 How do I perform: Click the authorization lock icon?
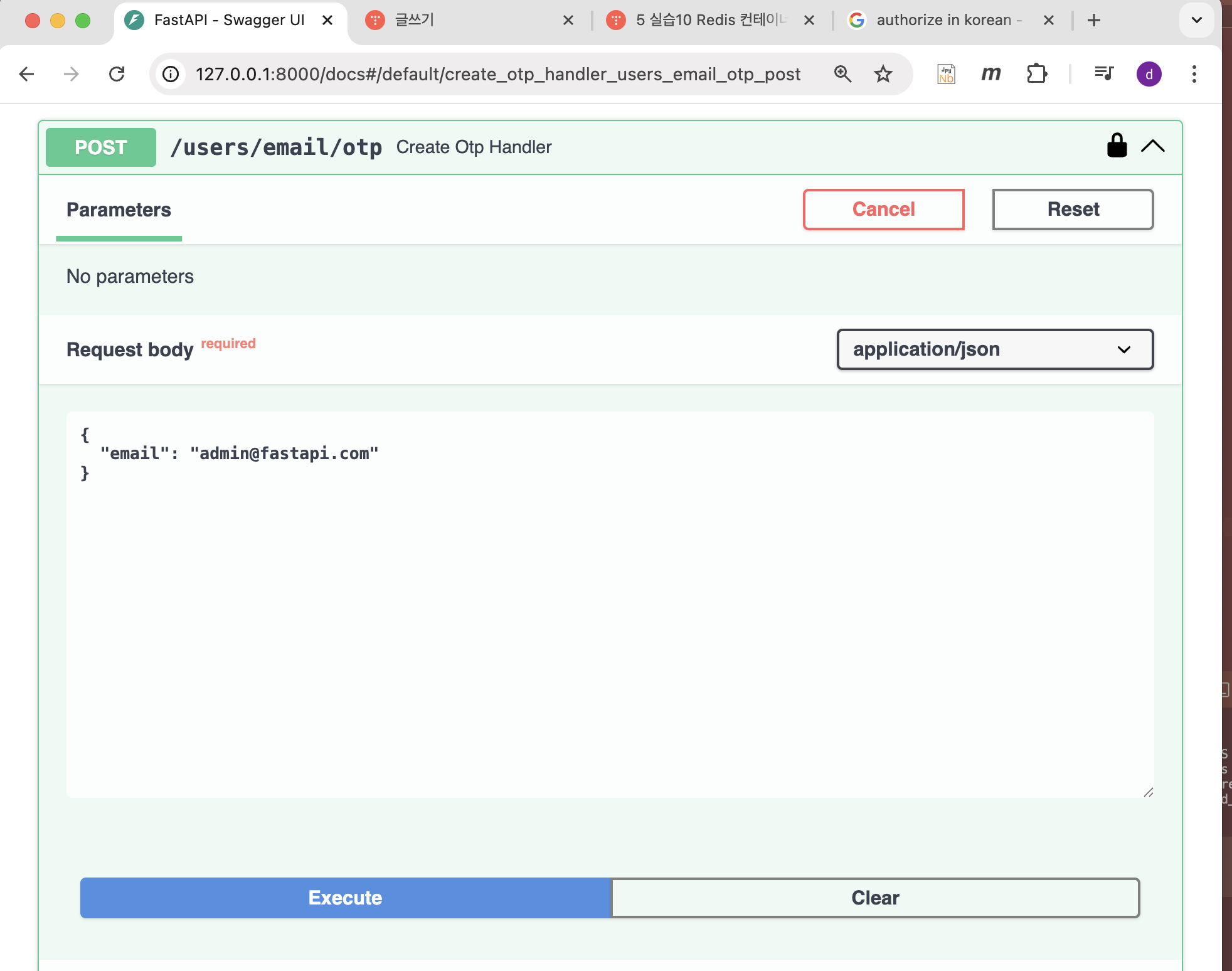1117,146
